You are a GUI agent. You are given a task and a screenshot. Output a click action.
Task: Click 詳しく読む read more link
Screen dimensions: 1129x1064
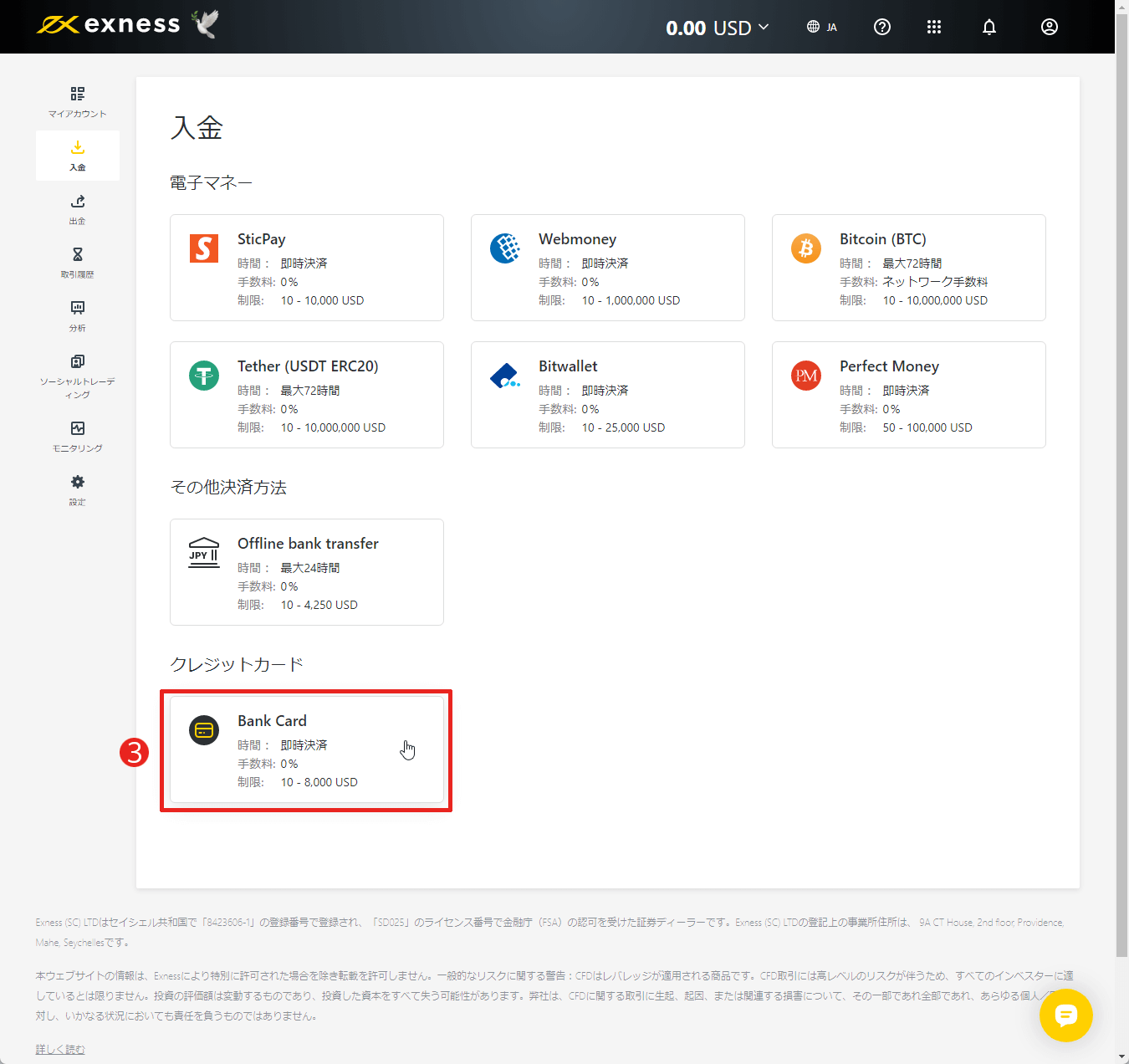60,1049
